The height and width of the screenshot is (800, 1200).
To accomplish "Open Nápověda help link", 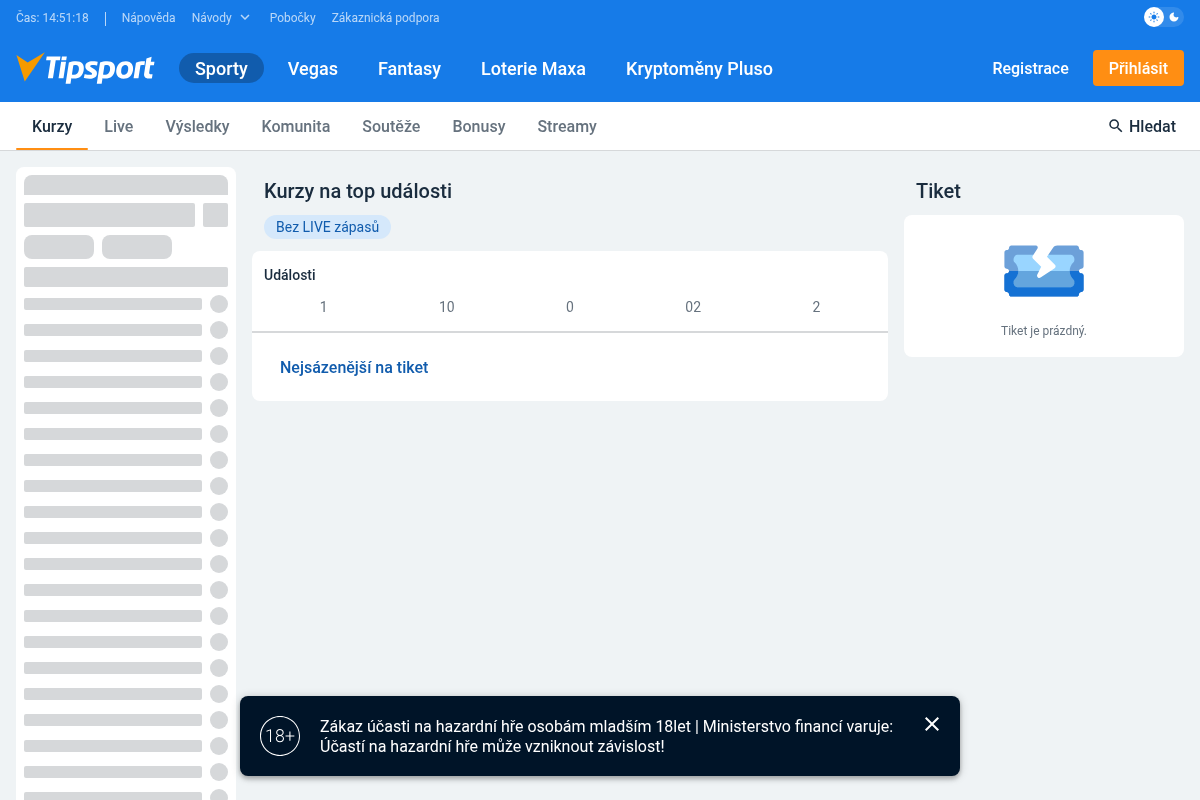I will 148,18.
